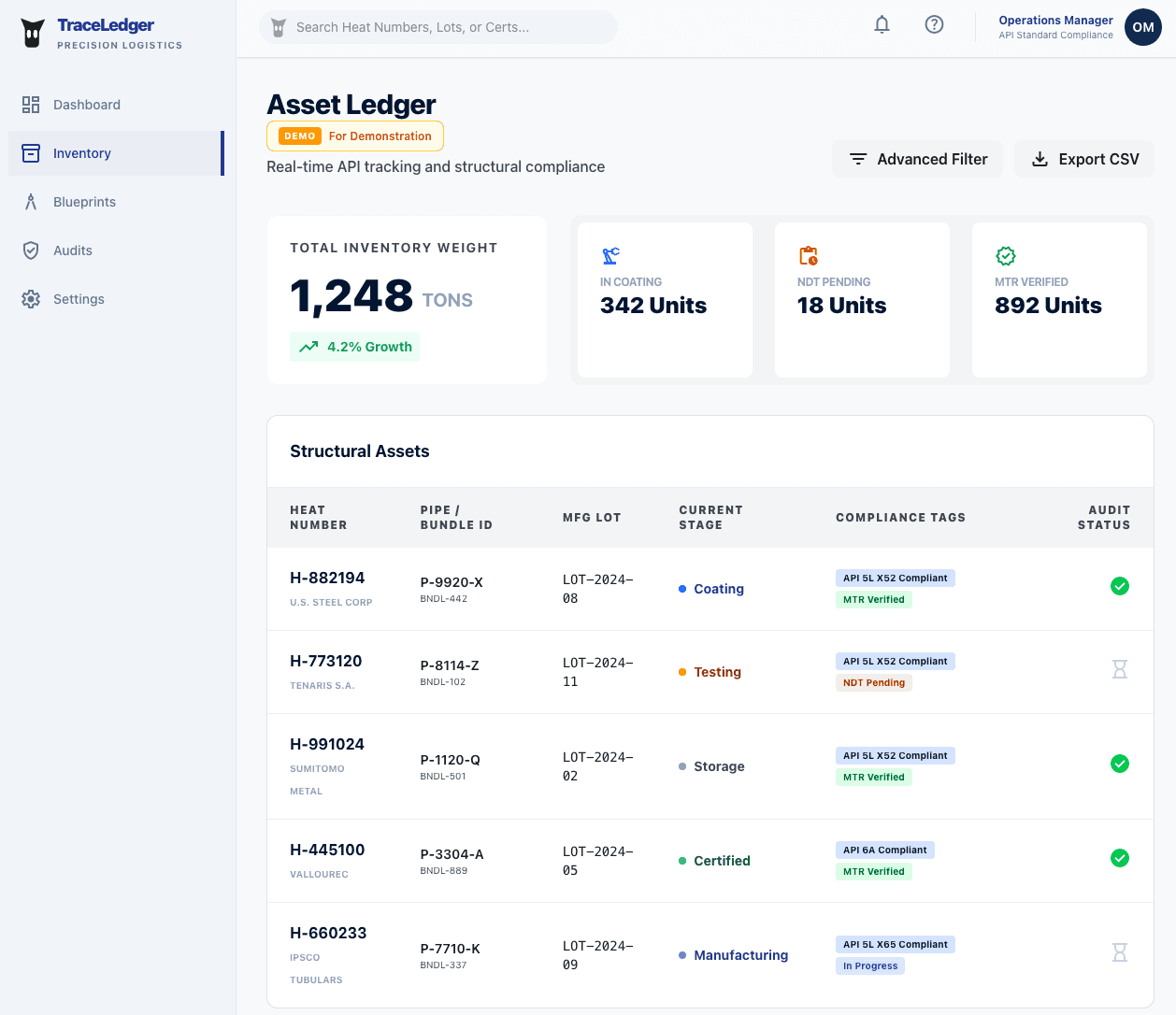
Task: Select heat number H-991024
Action: (x=327, y=744)
